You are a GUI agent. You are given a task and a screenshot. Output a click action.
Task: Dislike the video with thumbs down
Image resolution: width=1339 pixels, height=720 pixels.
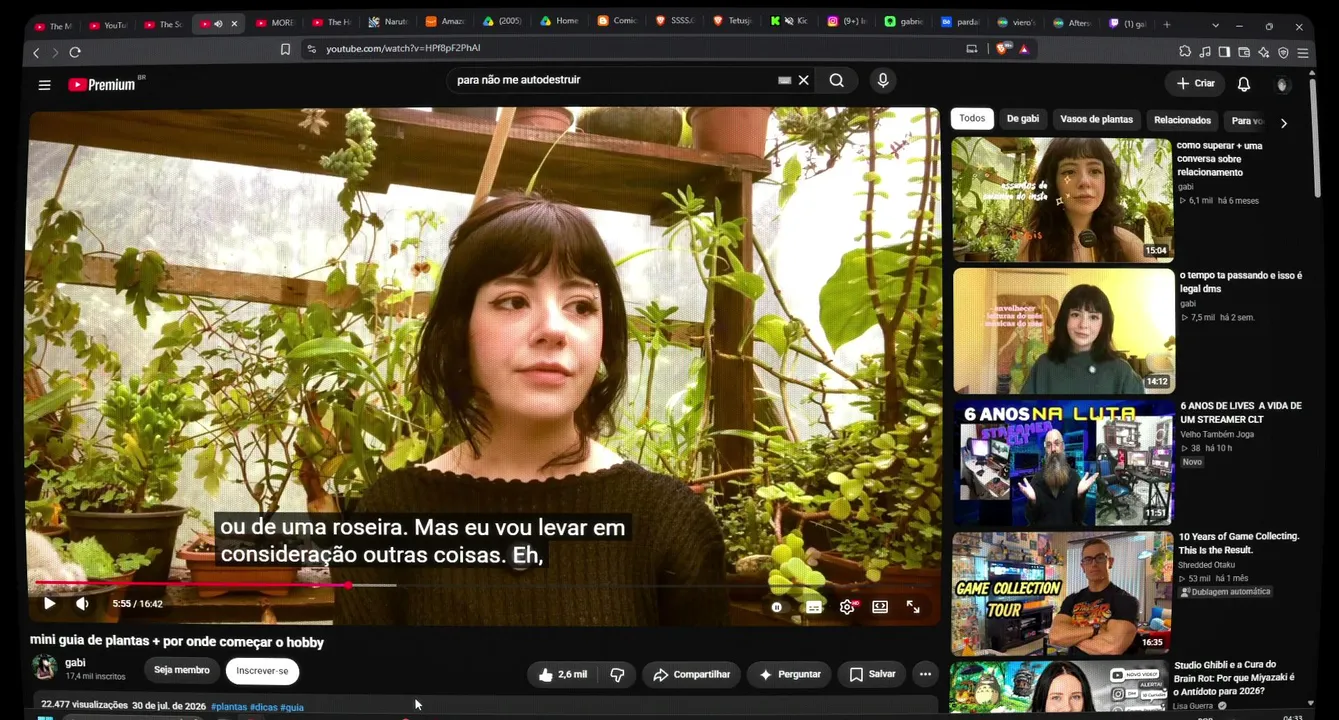617,675
